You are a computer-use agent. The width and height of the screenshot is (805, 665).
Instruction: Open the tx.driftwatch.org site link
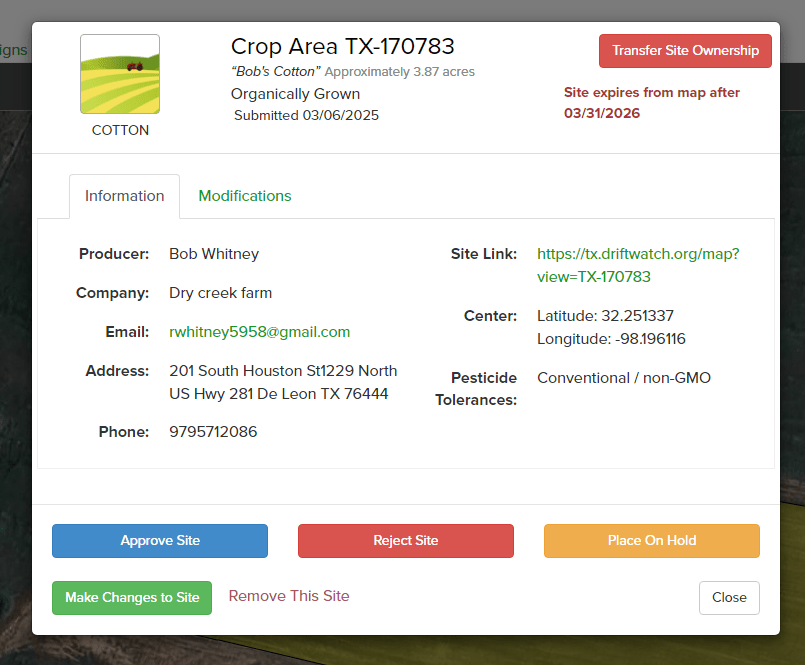pos(637,265)
